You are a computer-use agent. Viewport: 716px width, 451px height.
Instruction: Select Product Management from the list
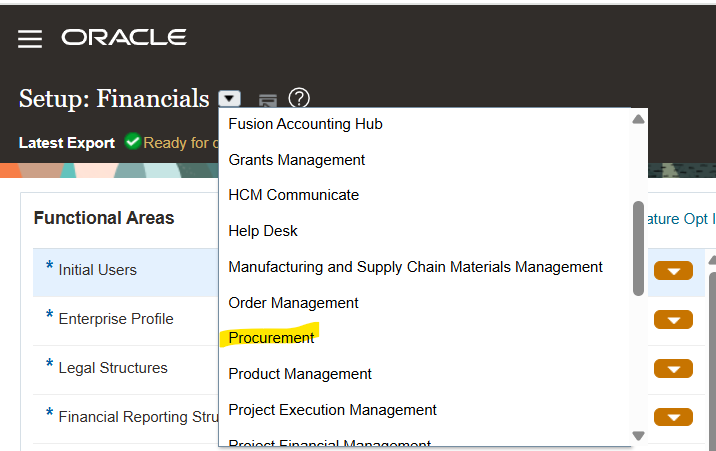[x=300, y=374]
